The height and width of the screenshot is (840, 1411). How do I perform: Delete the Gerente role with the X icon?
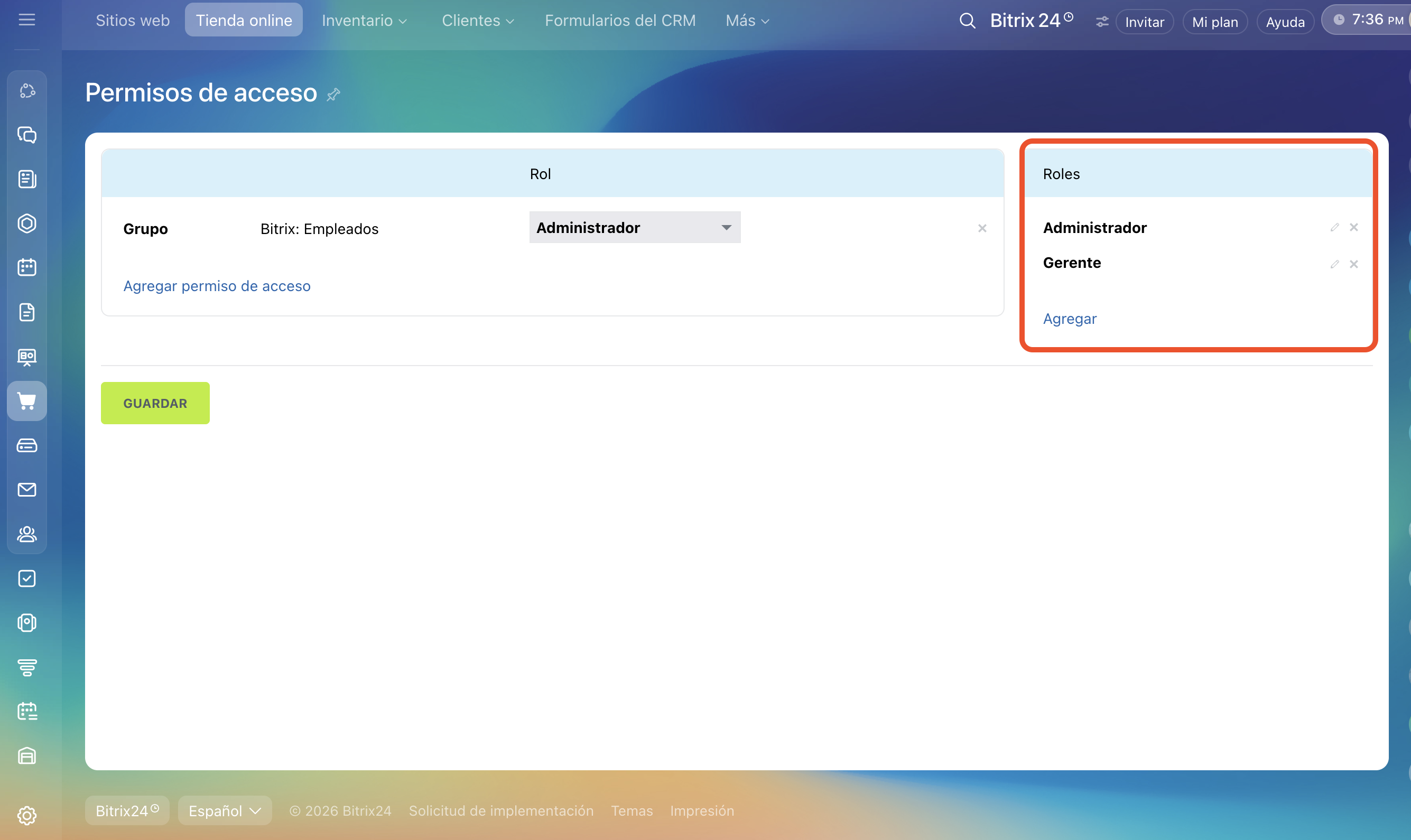coord(1354,264)
